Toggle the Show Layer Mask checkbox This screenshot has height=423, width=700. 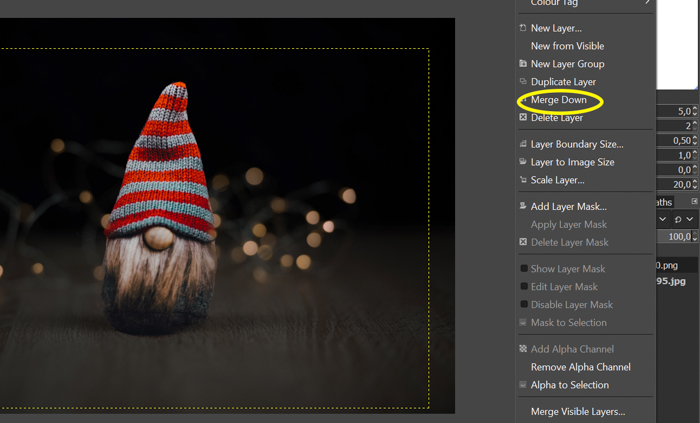point(523,269)
